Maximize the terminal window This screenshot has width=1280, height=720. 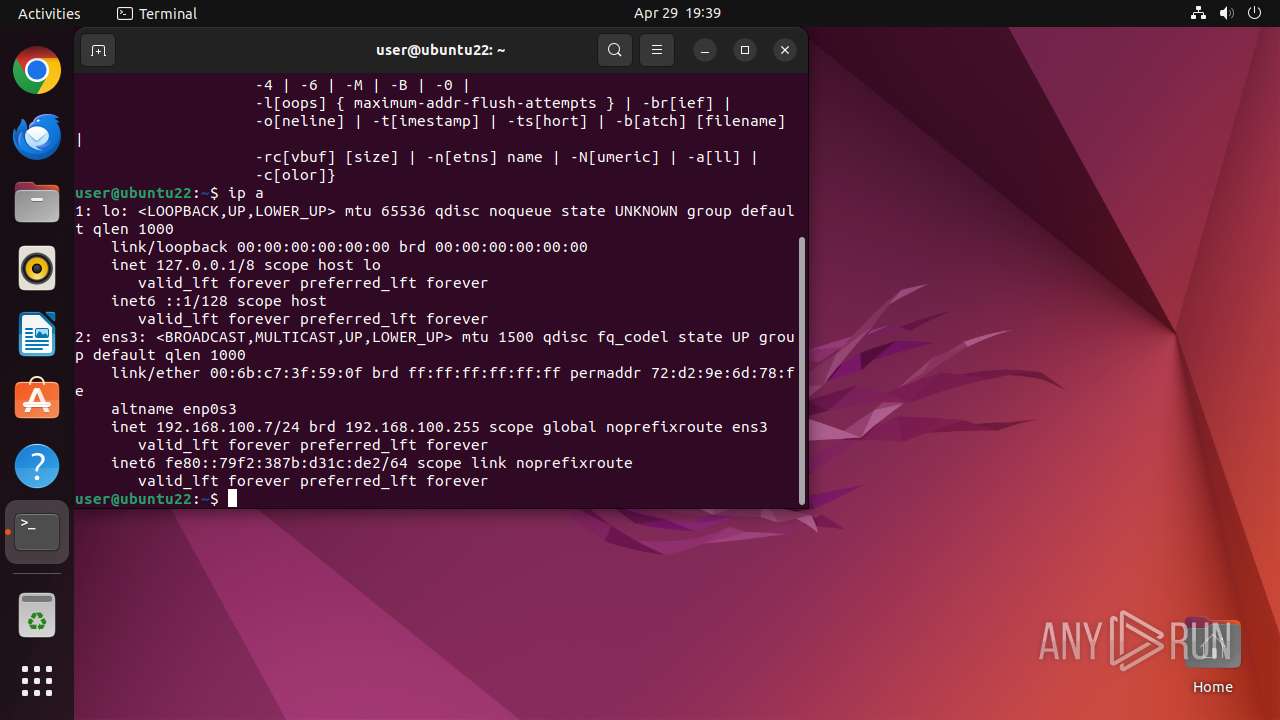pos(745,50)
